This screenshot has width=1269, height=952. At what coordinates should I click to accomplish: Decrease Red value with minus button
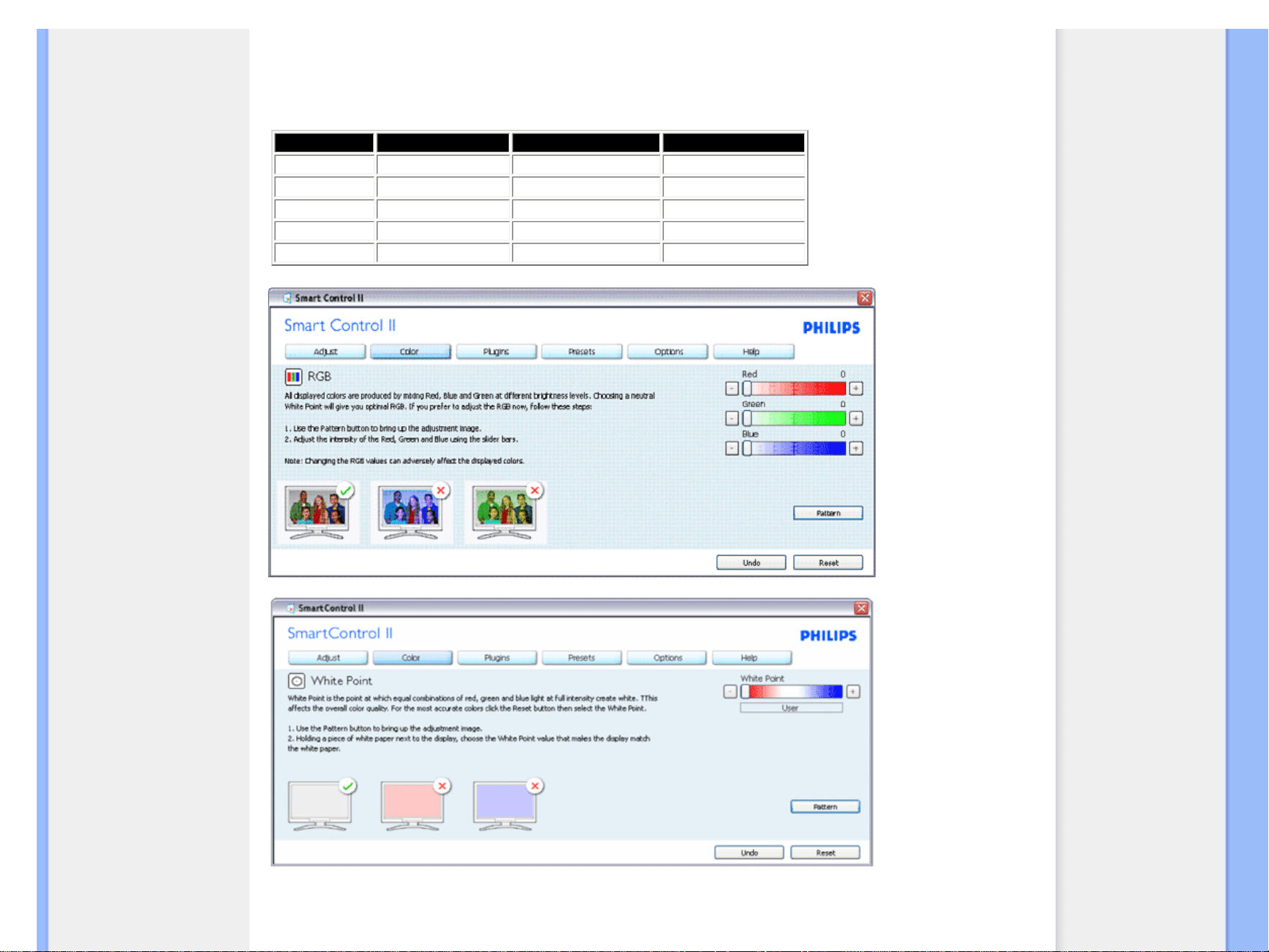(731, 388)
